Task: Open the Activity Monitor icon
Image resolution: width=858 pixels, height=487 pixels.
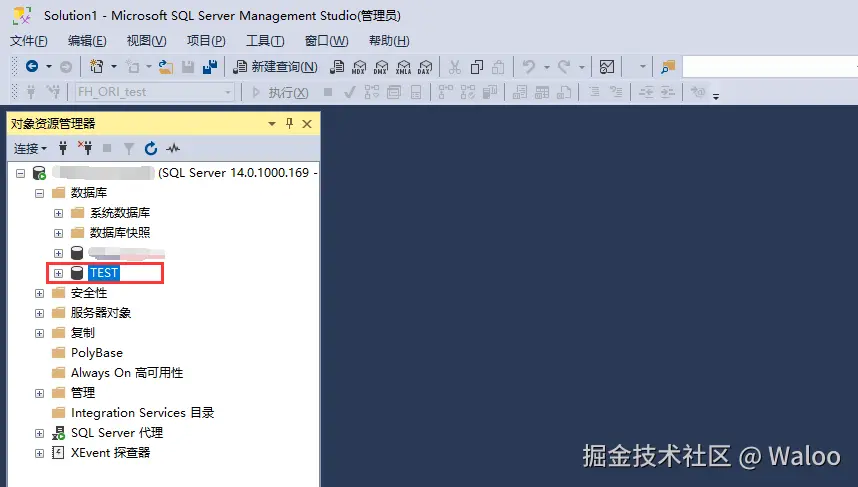Action: tap(607, 67)
